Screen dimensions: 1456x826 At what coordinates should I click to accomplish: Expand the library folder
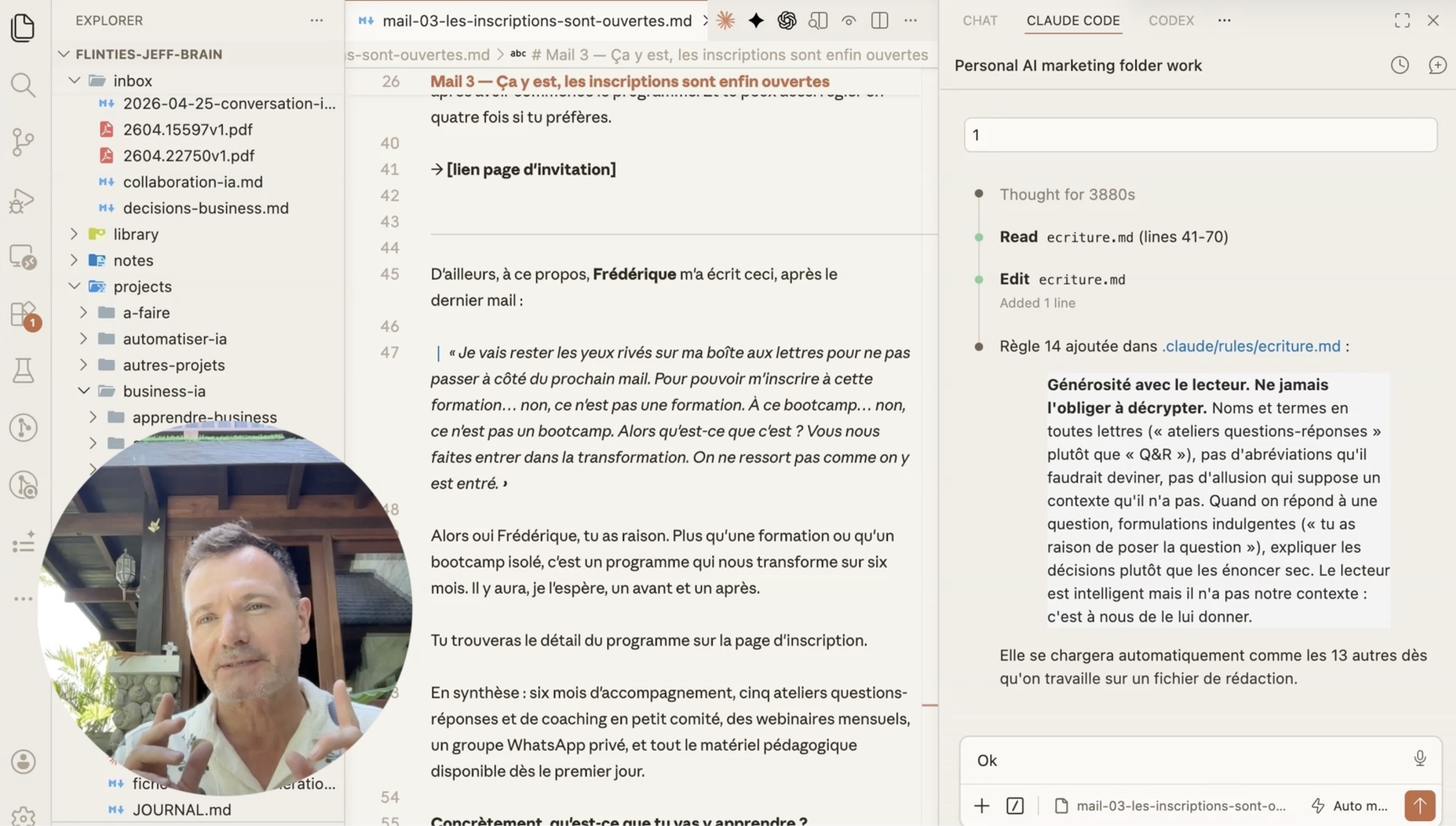click(x=74, y=234)
